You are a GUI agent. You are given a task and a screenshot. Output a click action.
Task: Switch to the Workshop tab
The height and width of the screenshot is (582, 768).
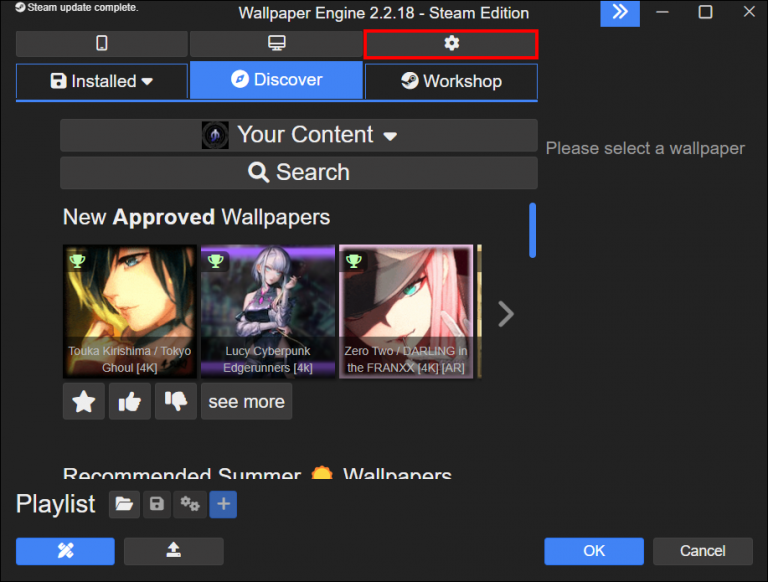(x=451, y=81)
